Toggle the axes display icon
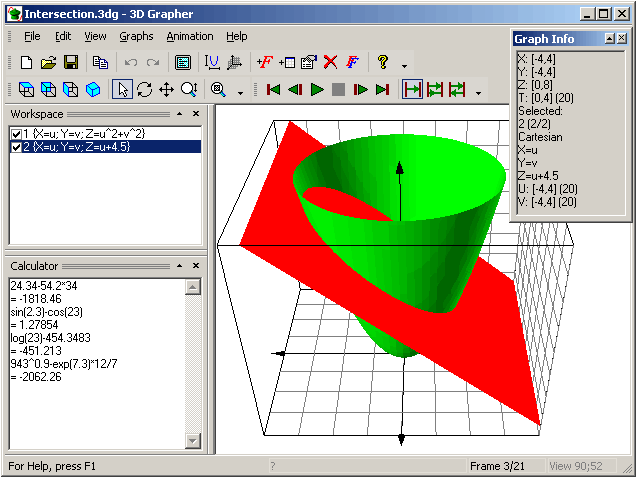Image resolution: width=637 pixels, height=478 pixels. [212, 63]
